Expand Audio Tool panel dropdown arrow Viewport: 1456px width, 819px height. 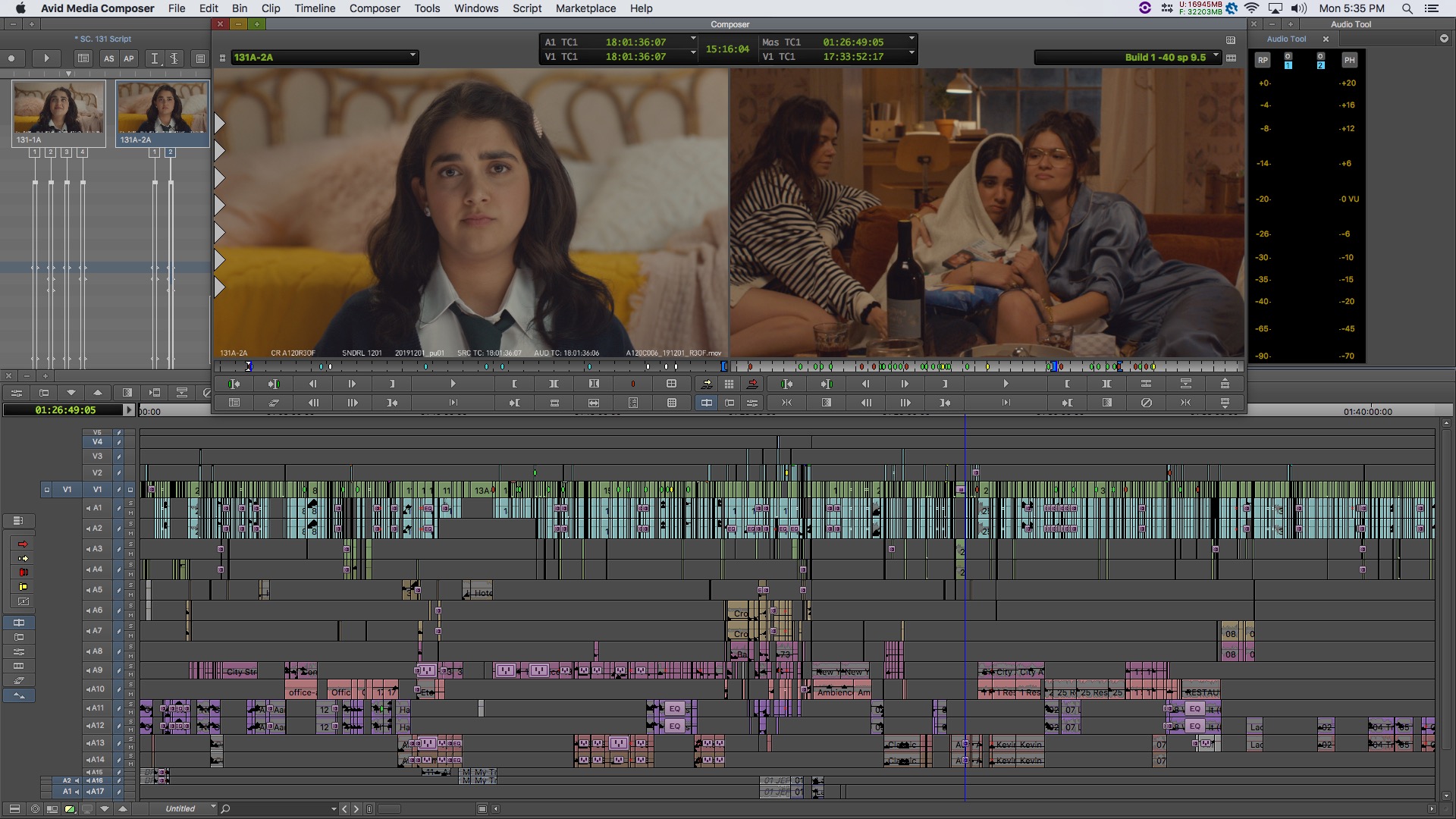[1444, 39]
